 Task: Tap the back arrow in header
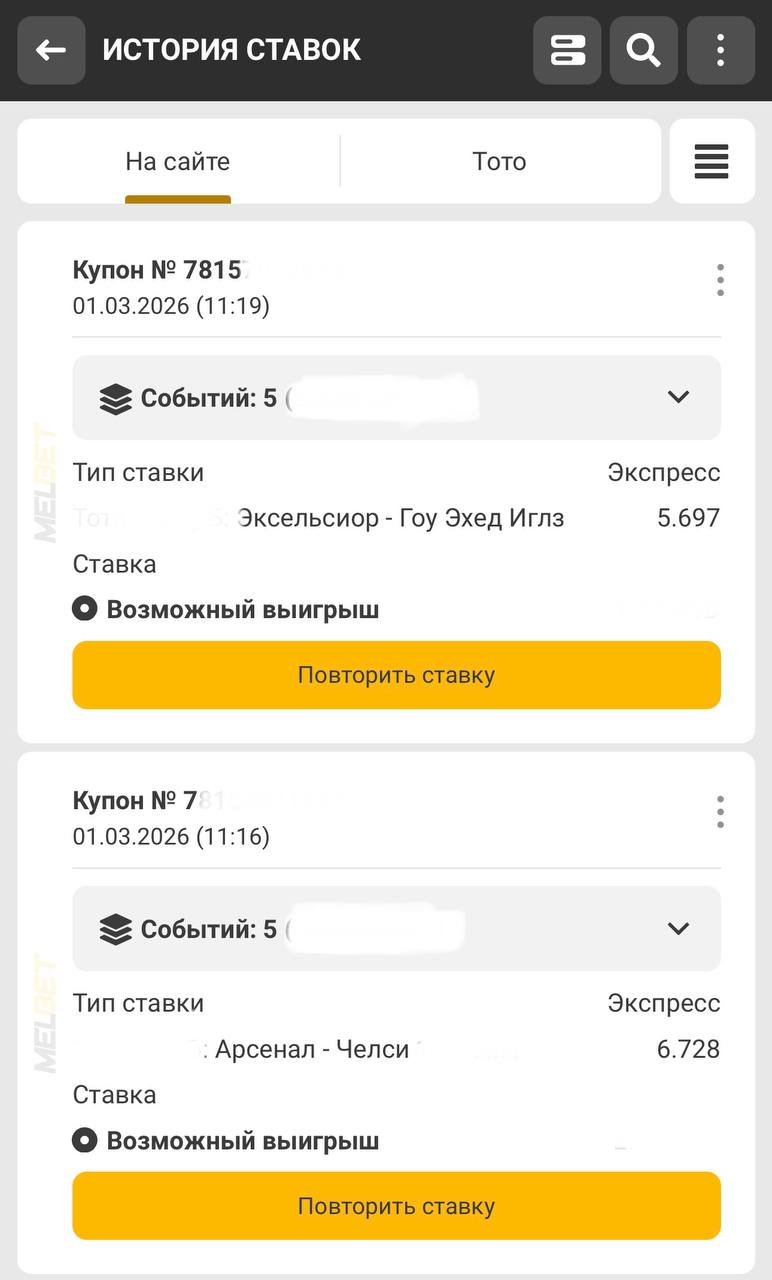tap(51, 50)
